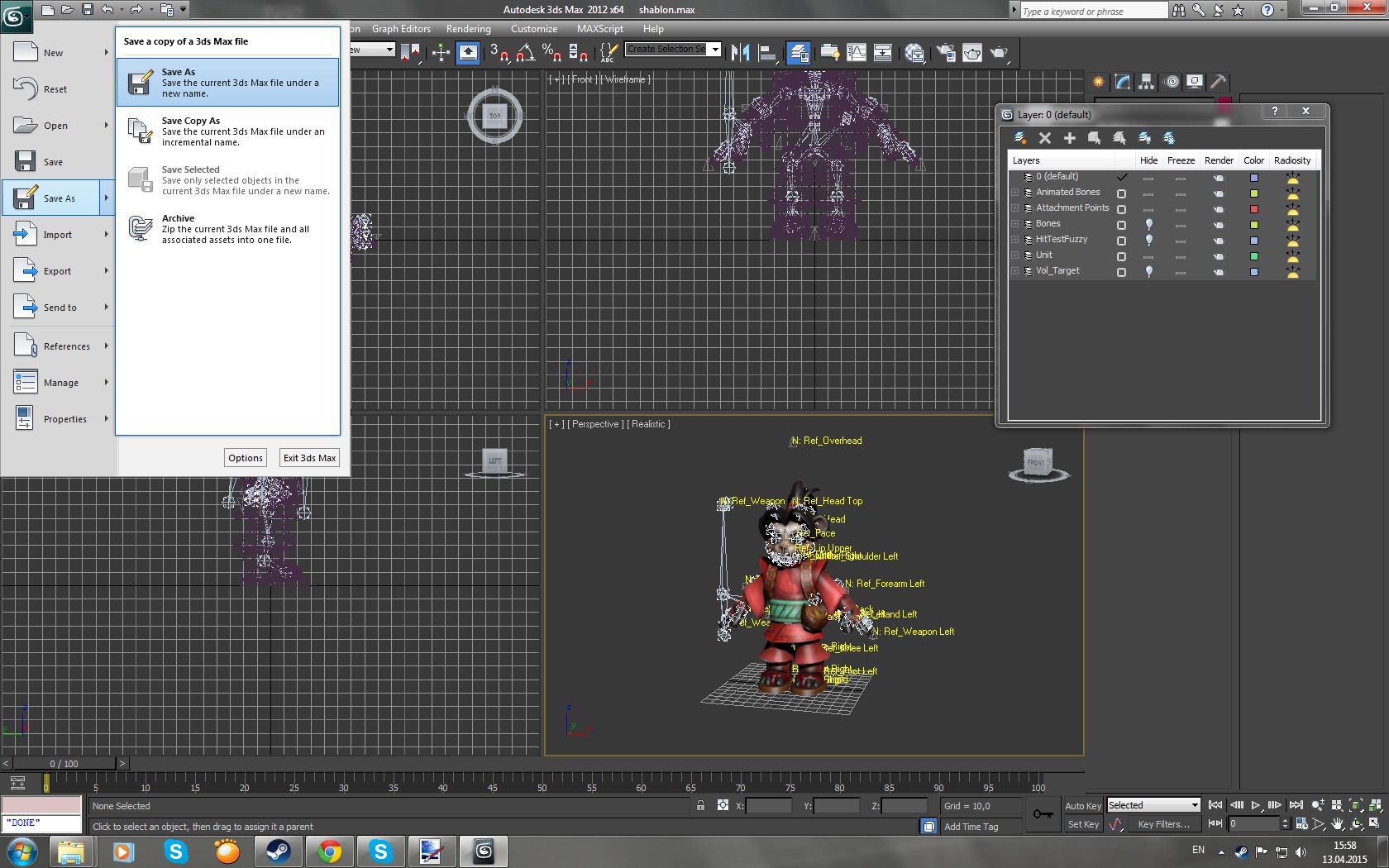Click the Mirror tool icon

tap(741, 53)
